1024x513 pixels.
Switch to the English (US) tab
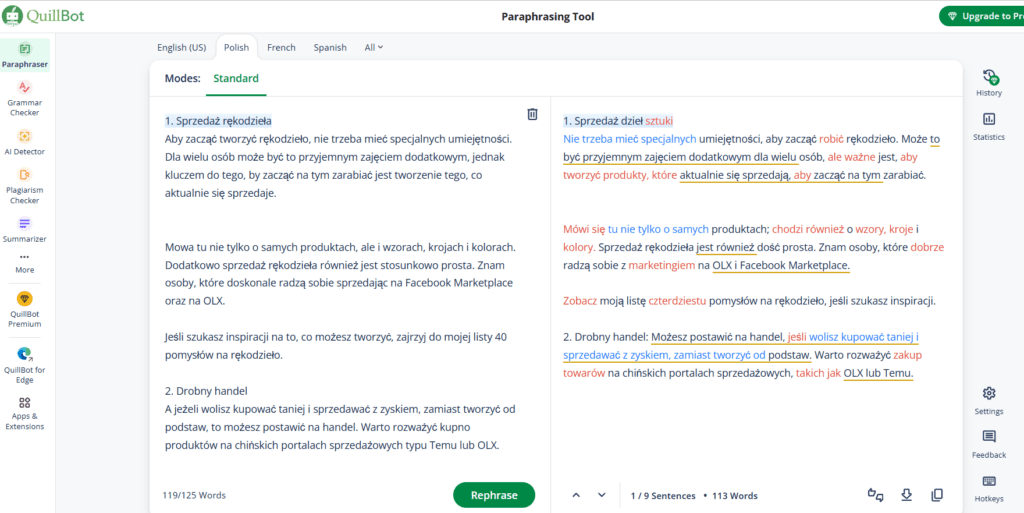[x=181, y=47]
